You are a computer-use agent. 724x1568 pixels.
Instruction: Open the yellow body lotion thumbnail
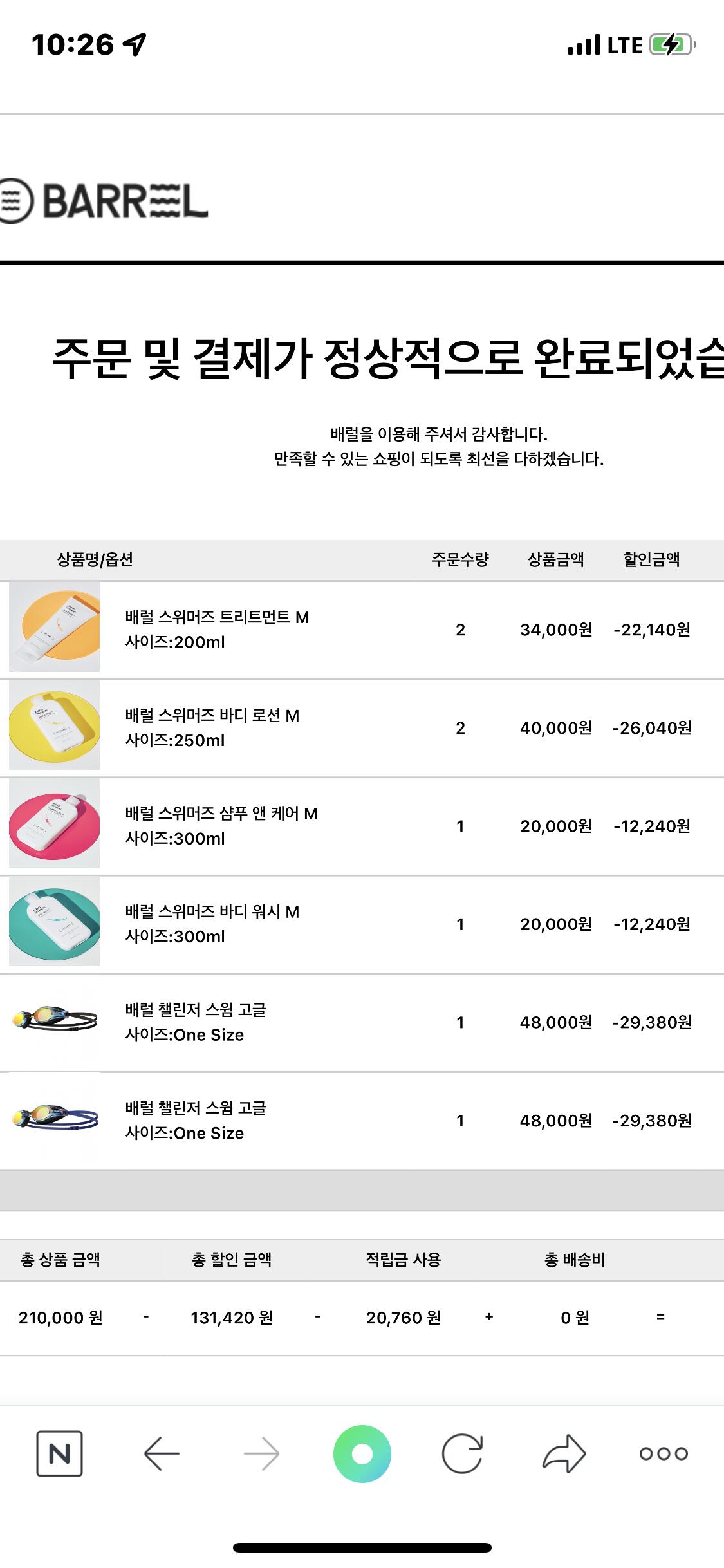click(x=54, y=725)
